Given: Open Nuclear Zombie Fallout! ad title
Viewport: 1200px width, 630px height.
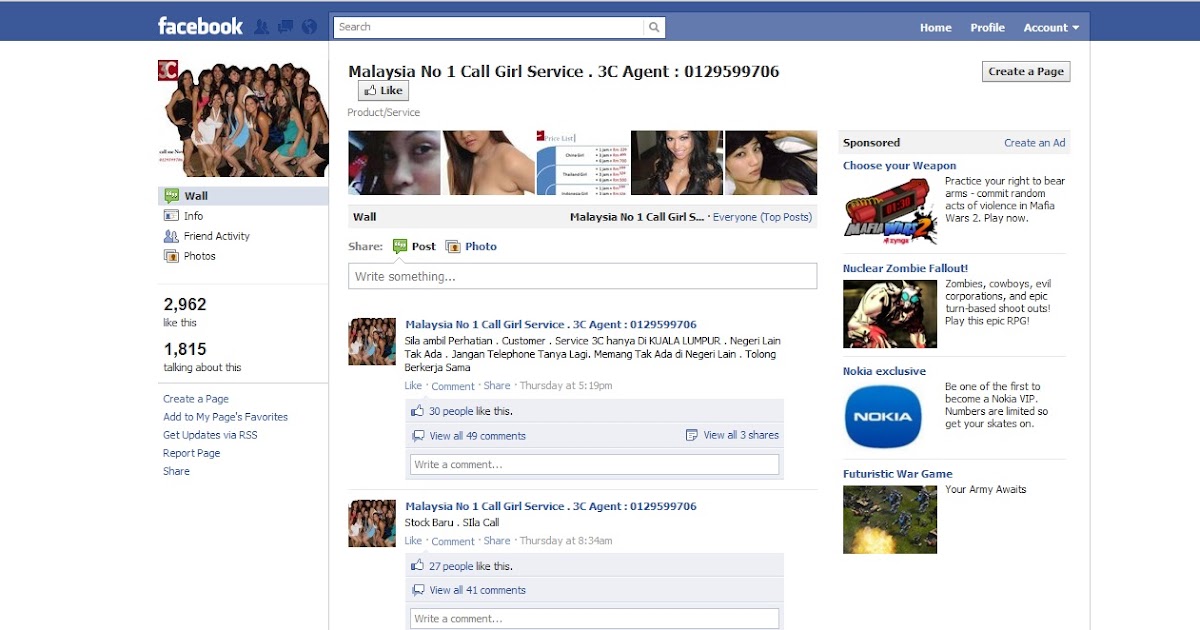Looking at the screenshot, I should click(905, 268).
